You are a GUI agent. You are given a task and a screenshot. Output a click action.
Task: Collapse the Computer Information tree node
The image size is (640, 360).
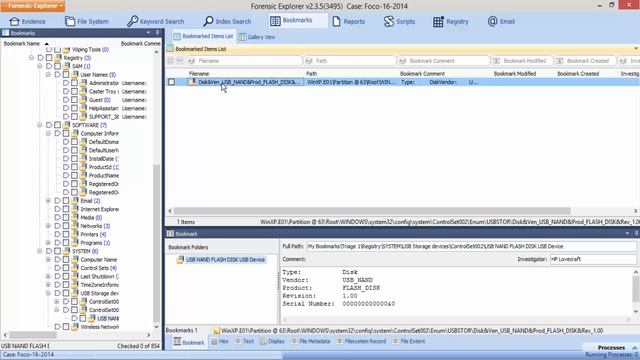48,133
